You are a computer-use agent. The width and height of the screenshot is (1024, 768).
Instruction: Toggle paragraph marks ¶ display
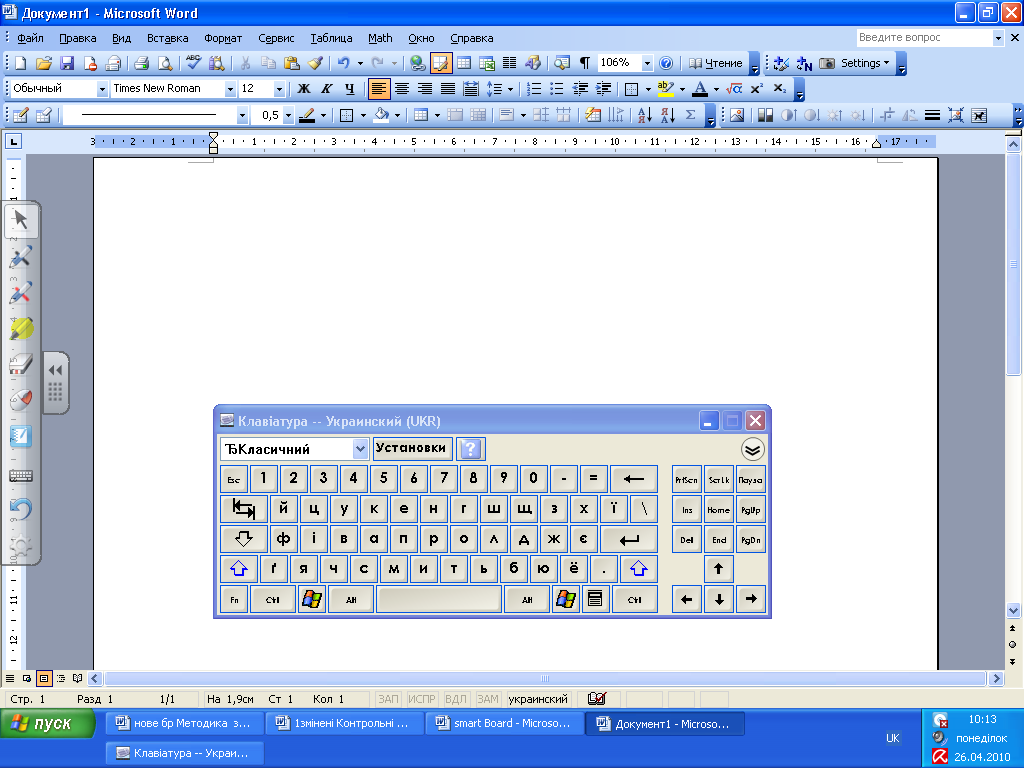585,63
